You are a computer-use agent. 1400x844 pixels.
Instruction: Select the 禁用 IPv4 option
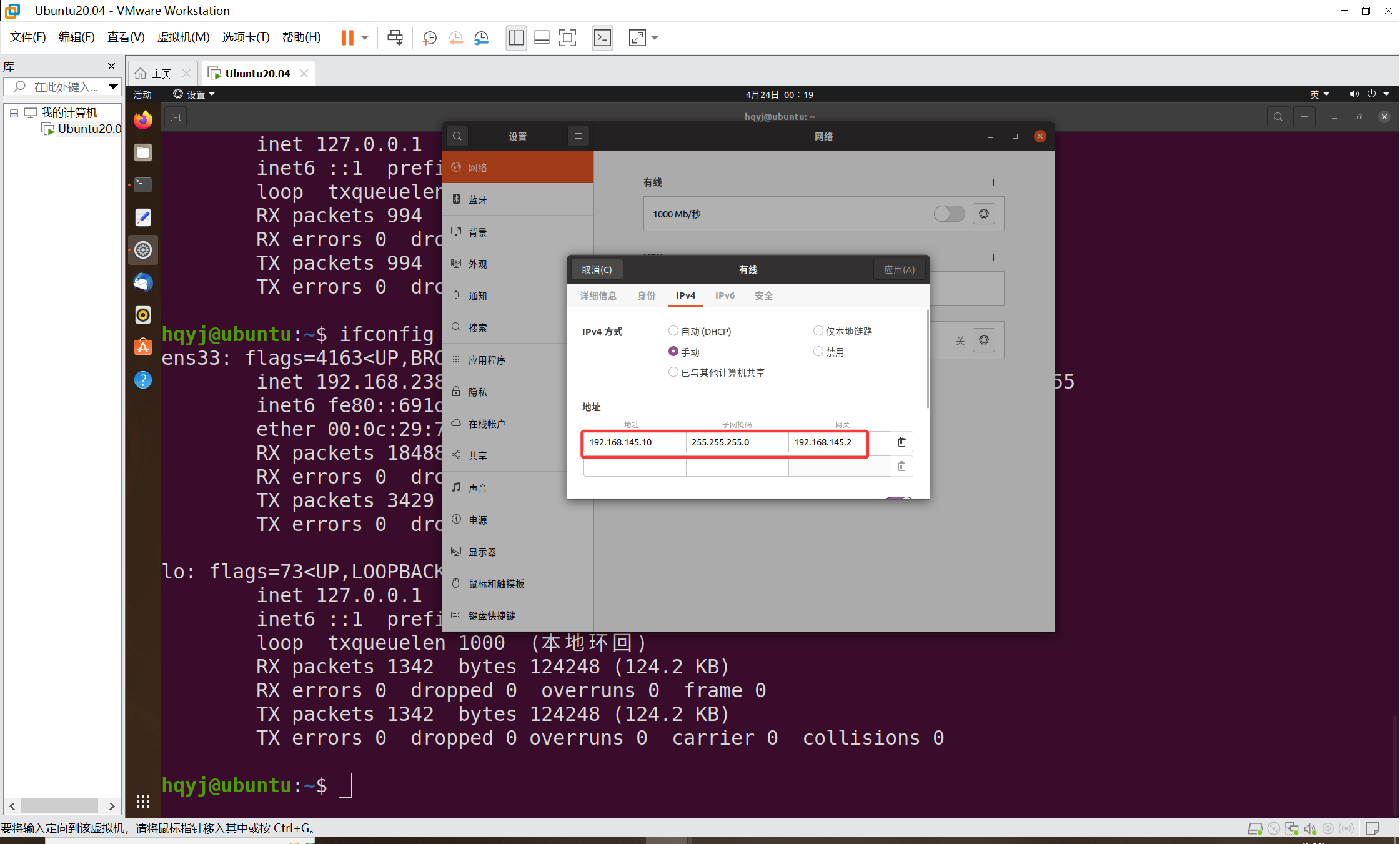(818, 351)
